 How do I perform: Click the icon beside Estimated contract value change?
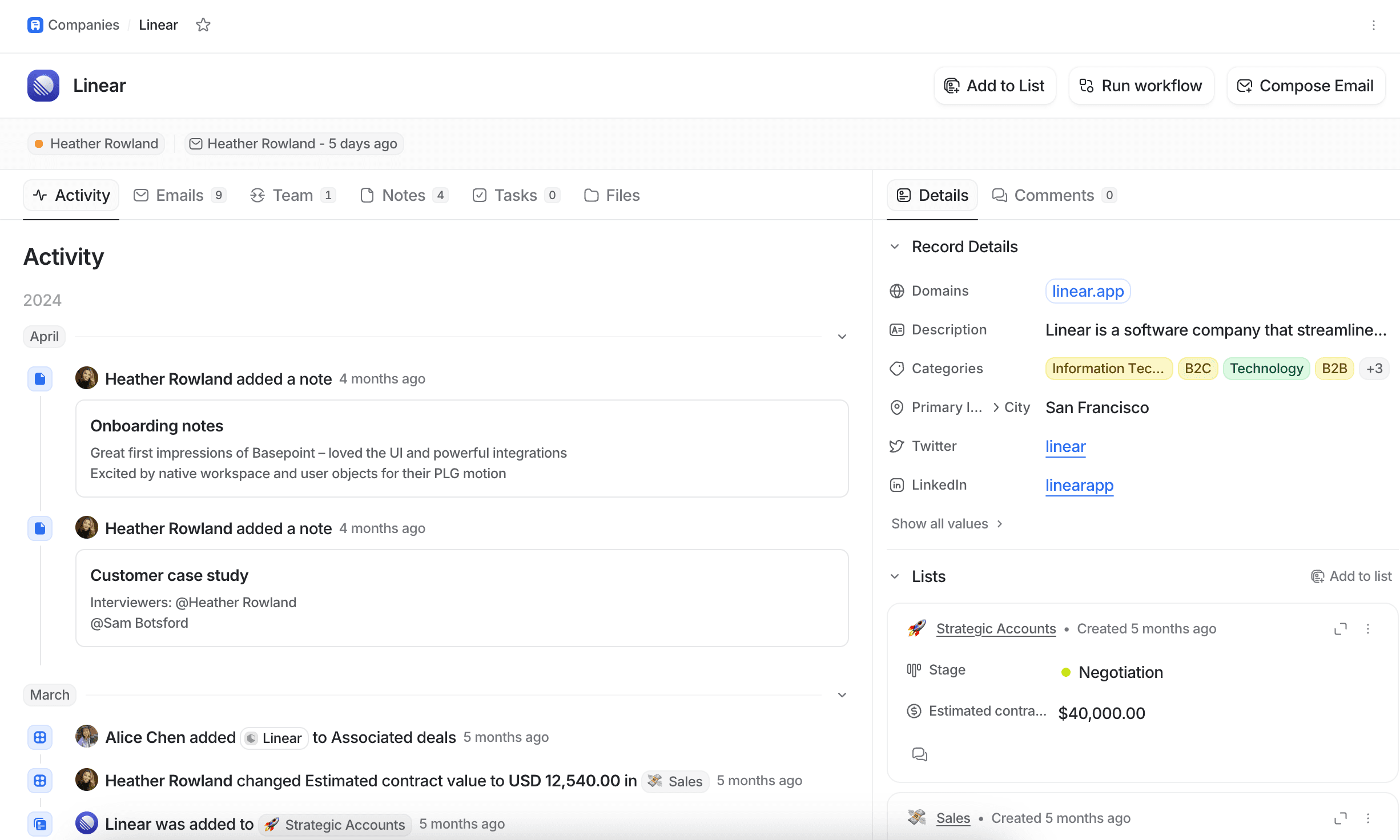(40, 781)
